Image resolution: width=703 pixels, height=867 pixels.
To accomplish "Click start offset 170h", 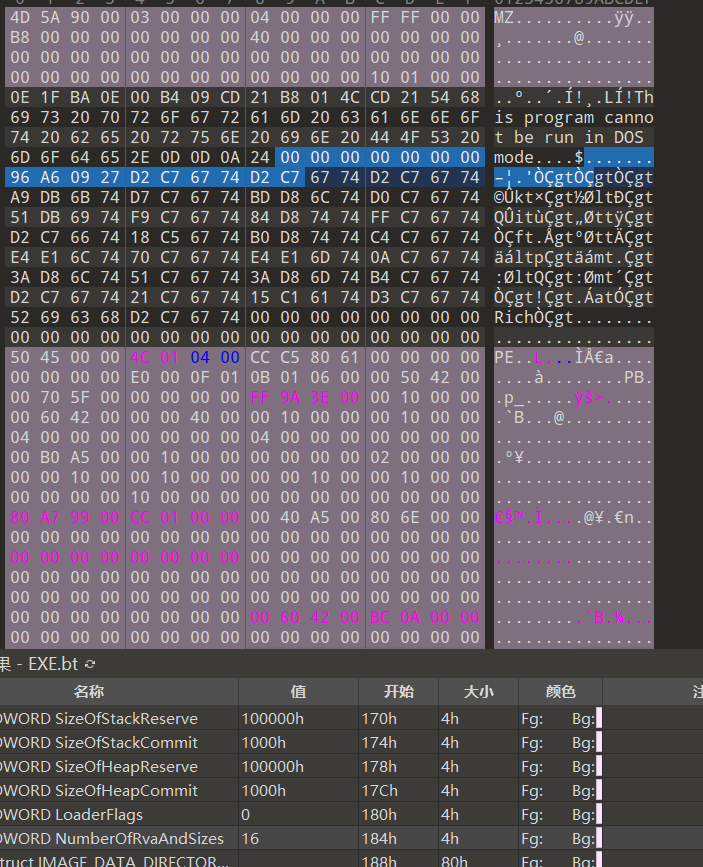I will tap(379, 718).
